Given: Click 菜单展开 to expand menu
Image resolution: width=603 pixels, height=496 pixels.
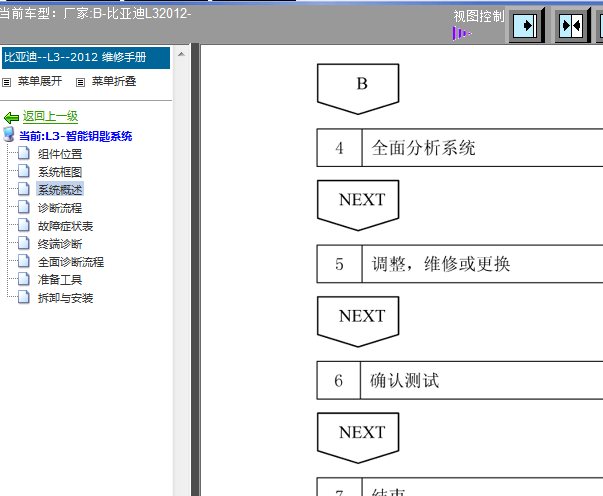Looking at the screenshot, I should 40,81.
